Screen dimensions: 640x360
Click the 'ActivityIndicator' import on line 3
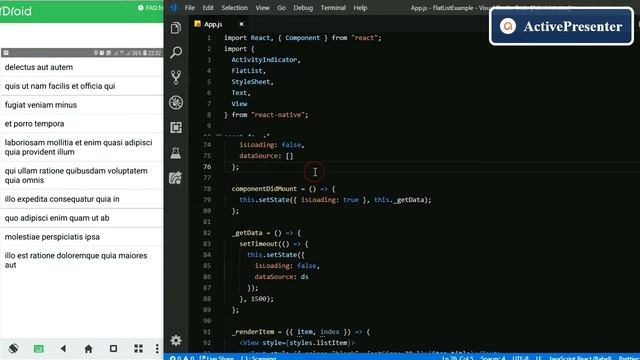click(x=264, y=60)
